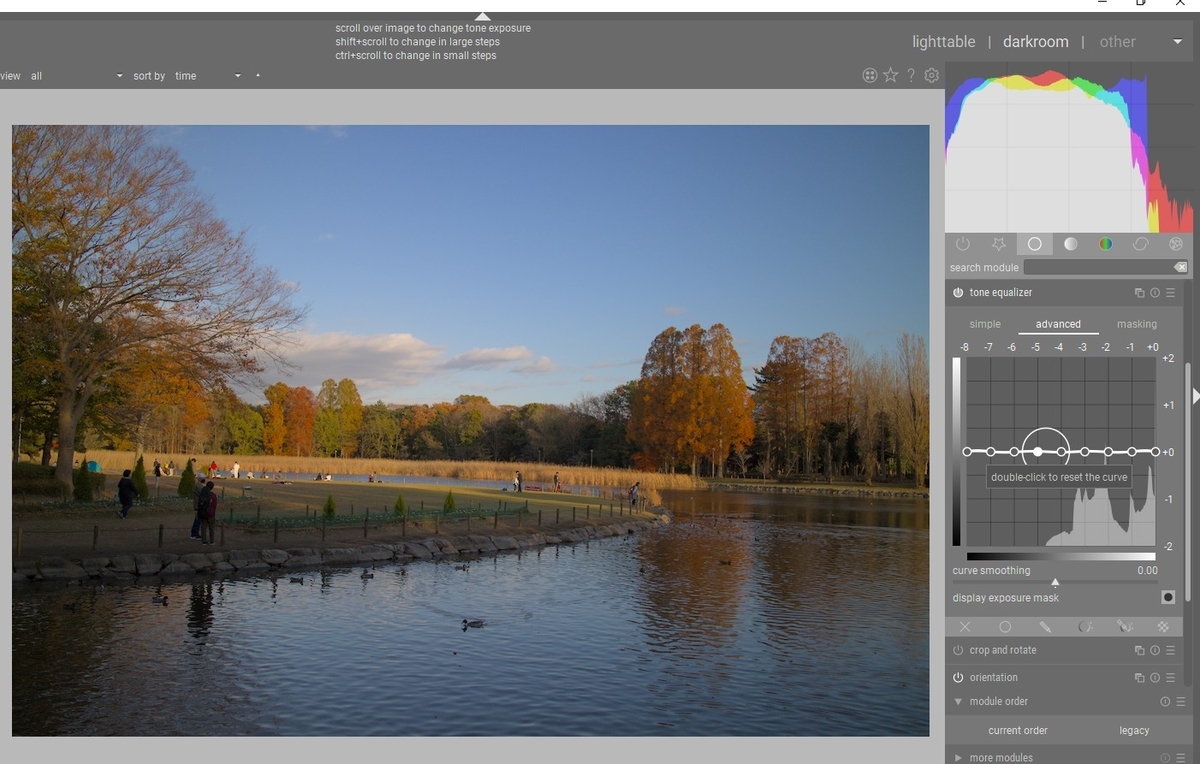Toggle crop and rotate module power
Image resolution: width=1200 pixels, height=764 pixels.
958,650
